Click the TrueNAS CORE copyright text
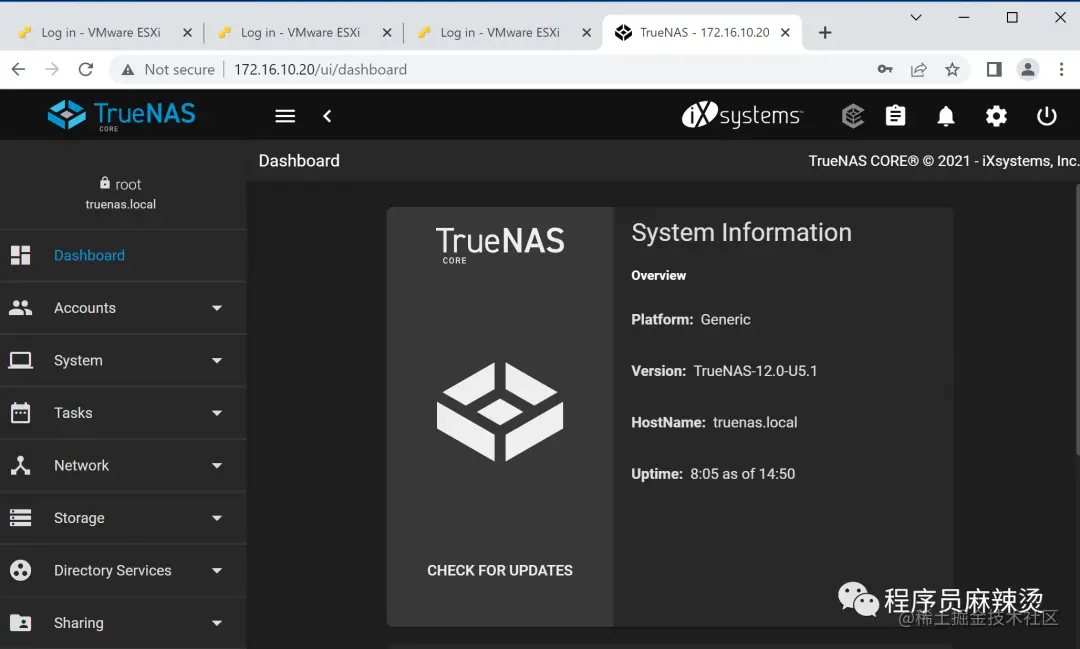 [x=944, y=161]
